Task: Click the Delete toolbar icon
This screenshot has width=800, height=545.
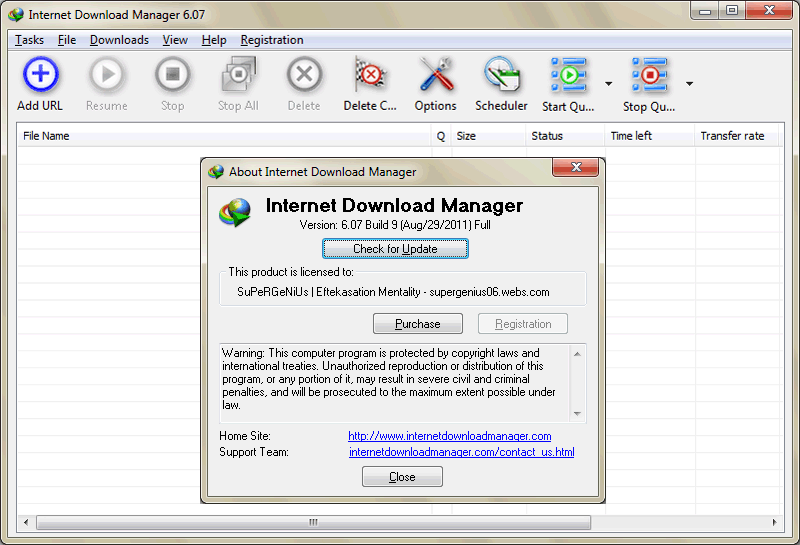Action: click(304, 75)
